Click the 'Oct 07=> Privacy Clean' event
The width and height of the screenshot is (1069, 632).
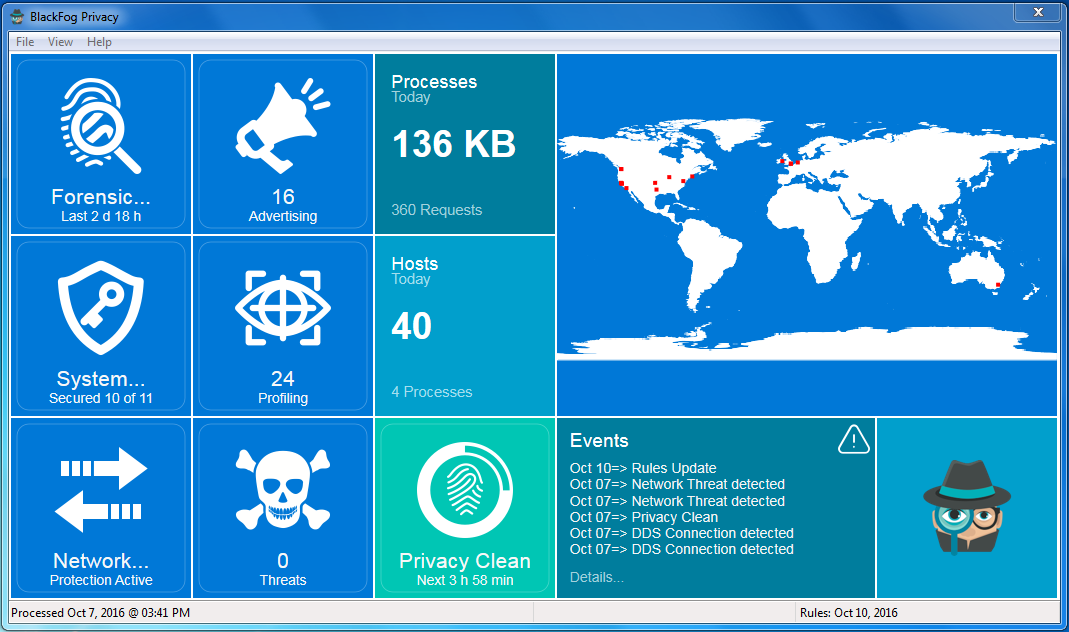644,517
